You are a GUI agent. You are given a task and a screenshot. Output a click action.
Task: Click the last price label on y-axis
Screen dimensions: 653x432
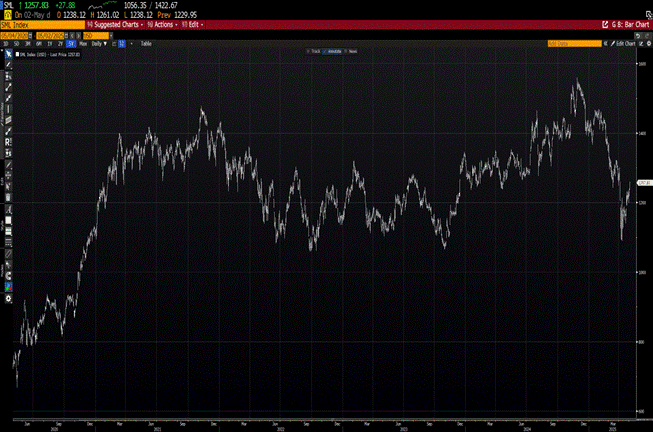tap(644, 183)
